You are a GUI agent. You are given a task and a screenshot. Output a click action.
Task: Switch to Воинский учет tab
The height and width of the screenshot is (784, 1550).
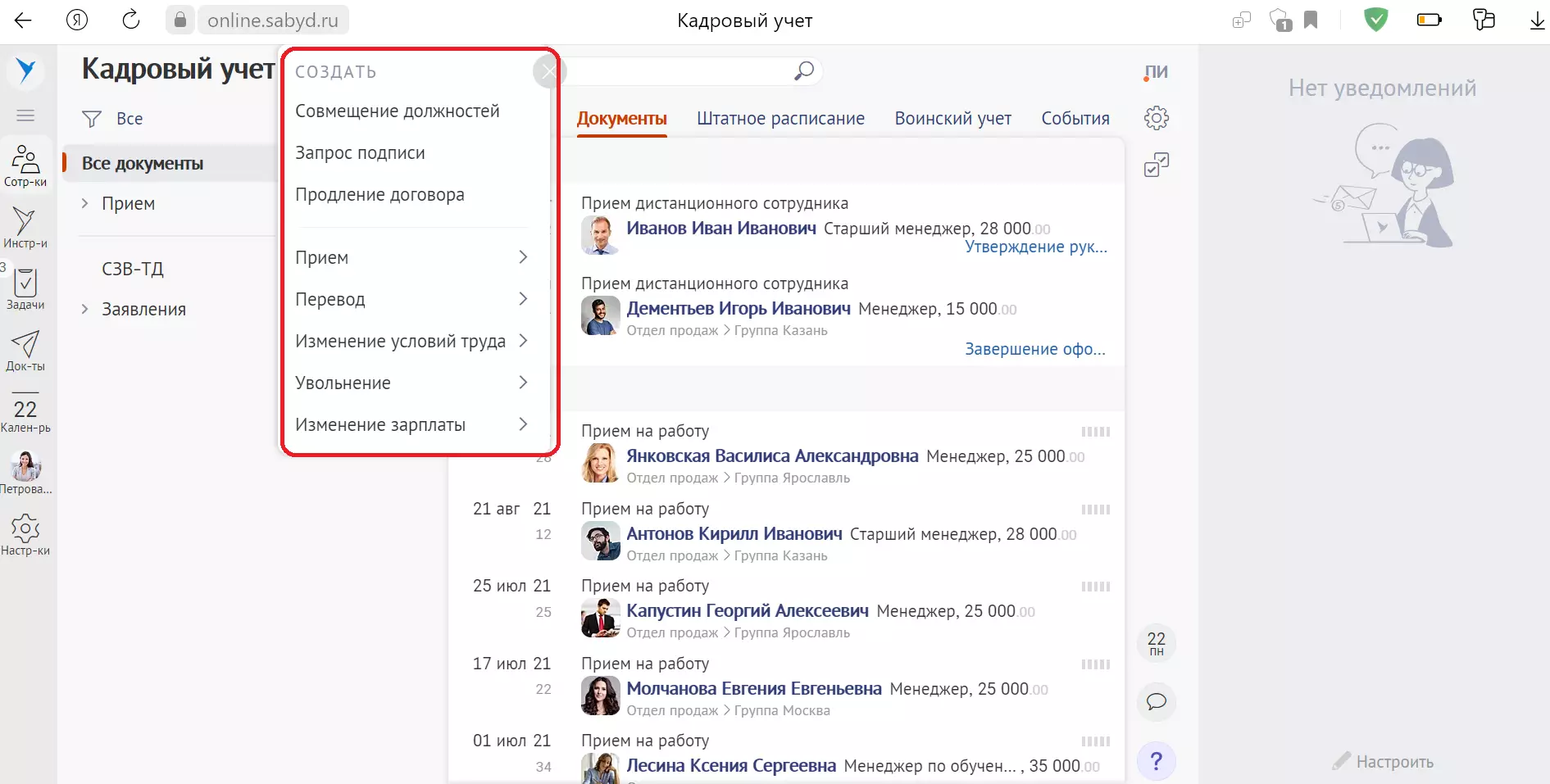pyautogui.click(x=953, y=119)
